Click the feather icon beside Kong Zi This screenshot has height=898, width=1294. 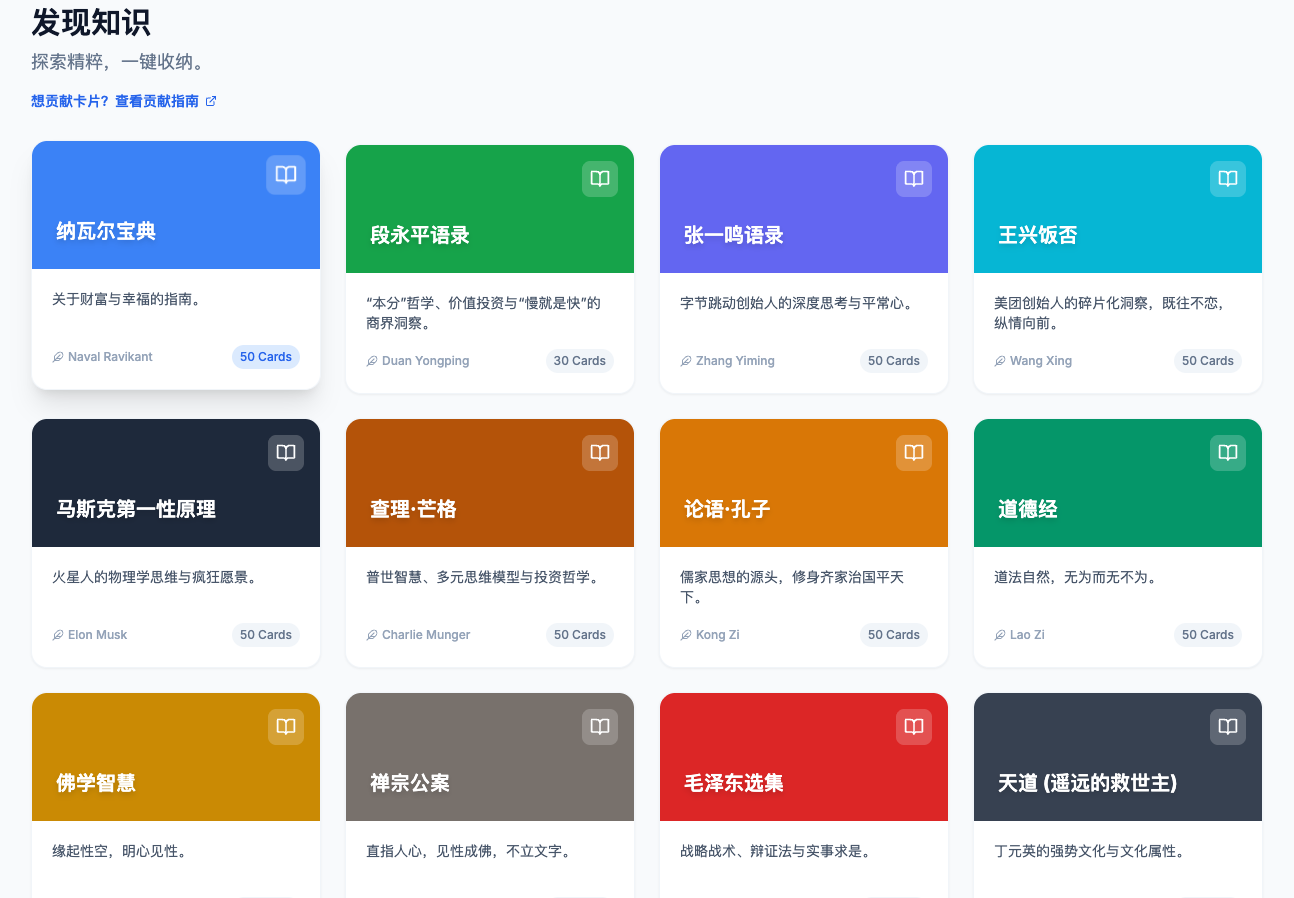686,635
